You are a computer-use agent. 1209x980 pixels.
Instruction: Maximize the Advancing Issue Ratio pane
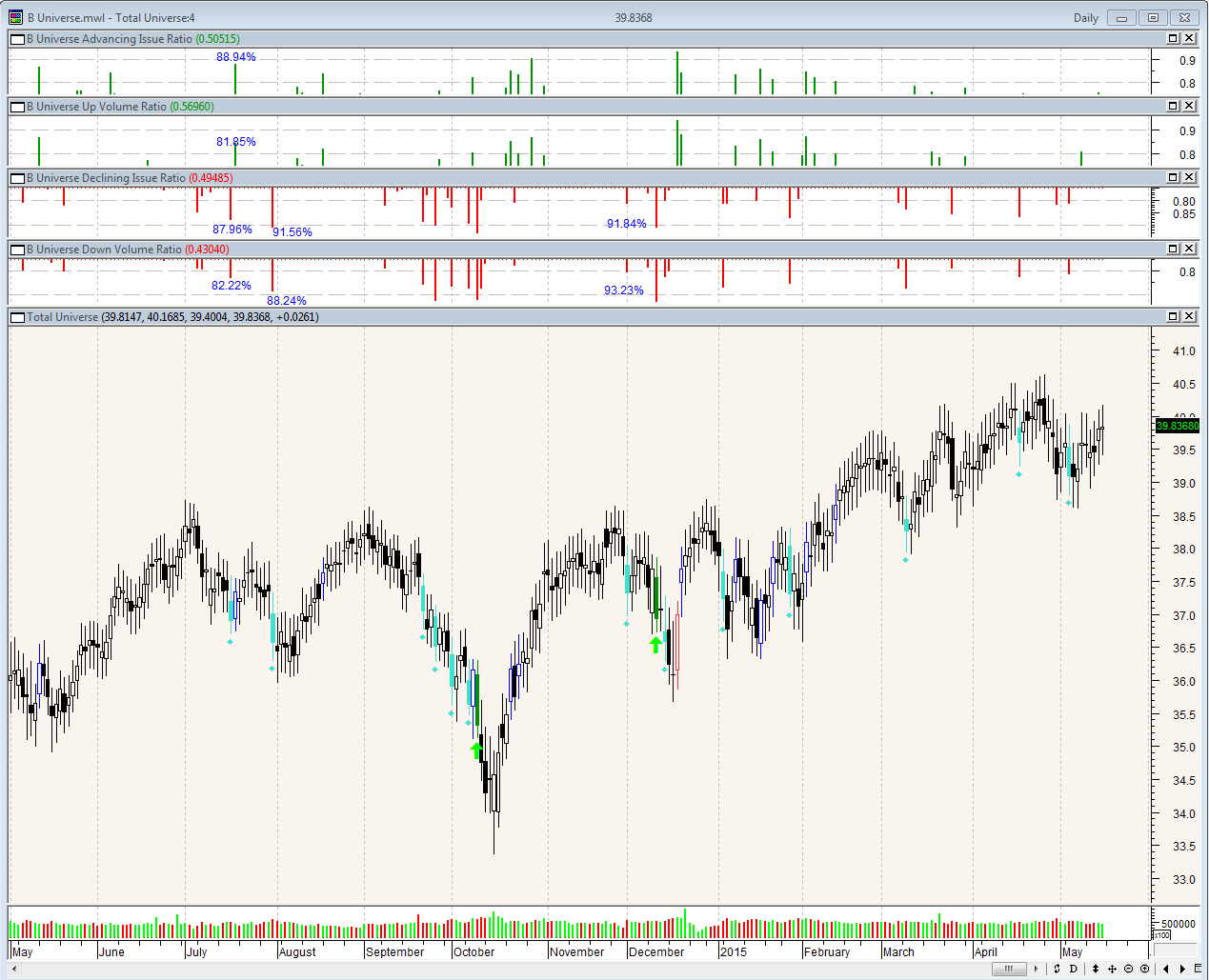coord(1174,38)
